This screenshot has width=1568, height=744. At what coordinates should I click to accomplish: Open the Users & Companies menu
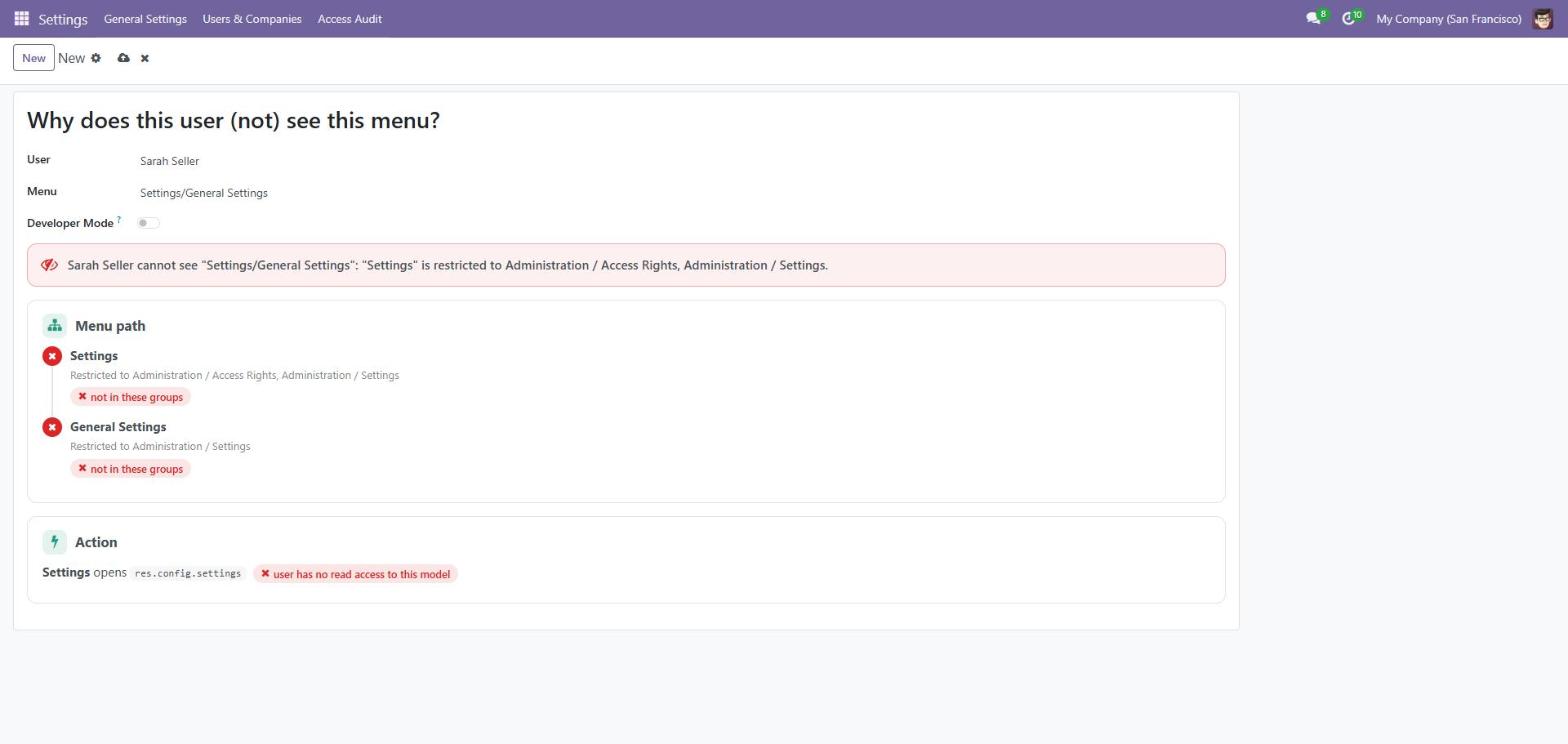tap(252, 19)
